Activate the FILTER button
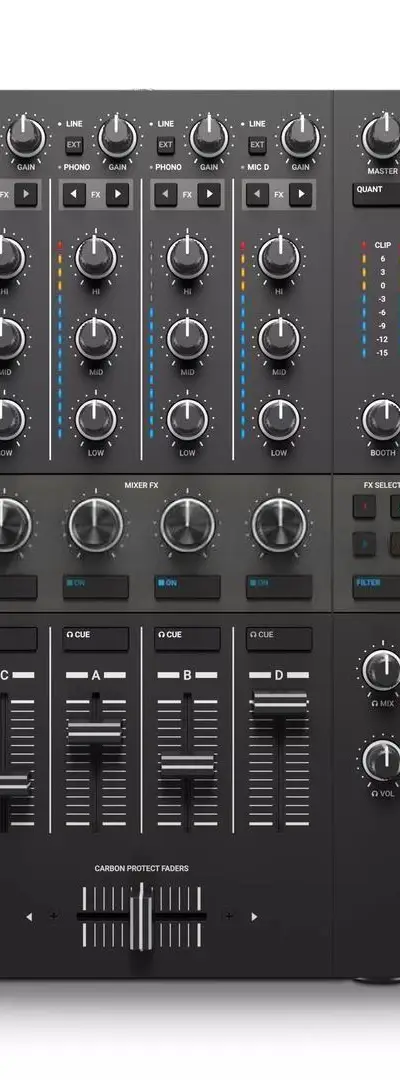 click(377, 587)
